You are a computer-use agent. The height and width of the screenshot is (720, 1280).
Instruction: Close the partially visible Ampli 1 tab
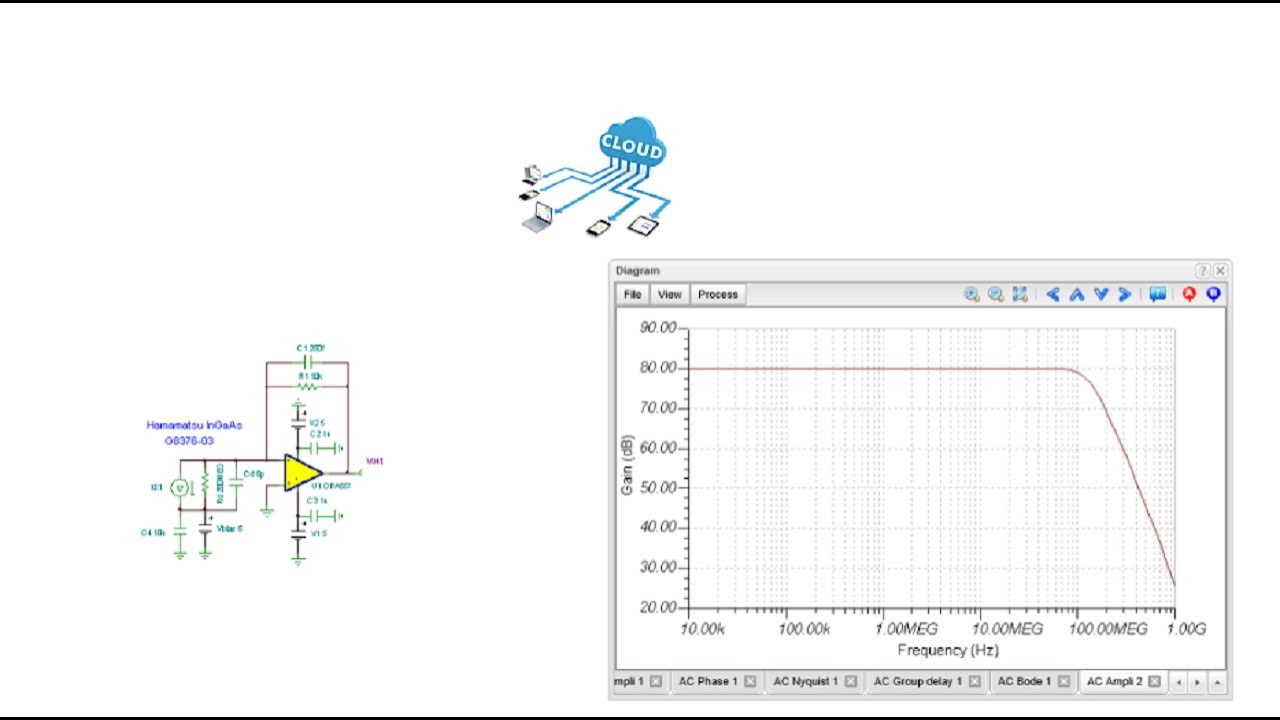coord(656,682)
